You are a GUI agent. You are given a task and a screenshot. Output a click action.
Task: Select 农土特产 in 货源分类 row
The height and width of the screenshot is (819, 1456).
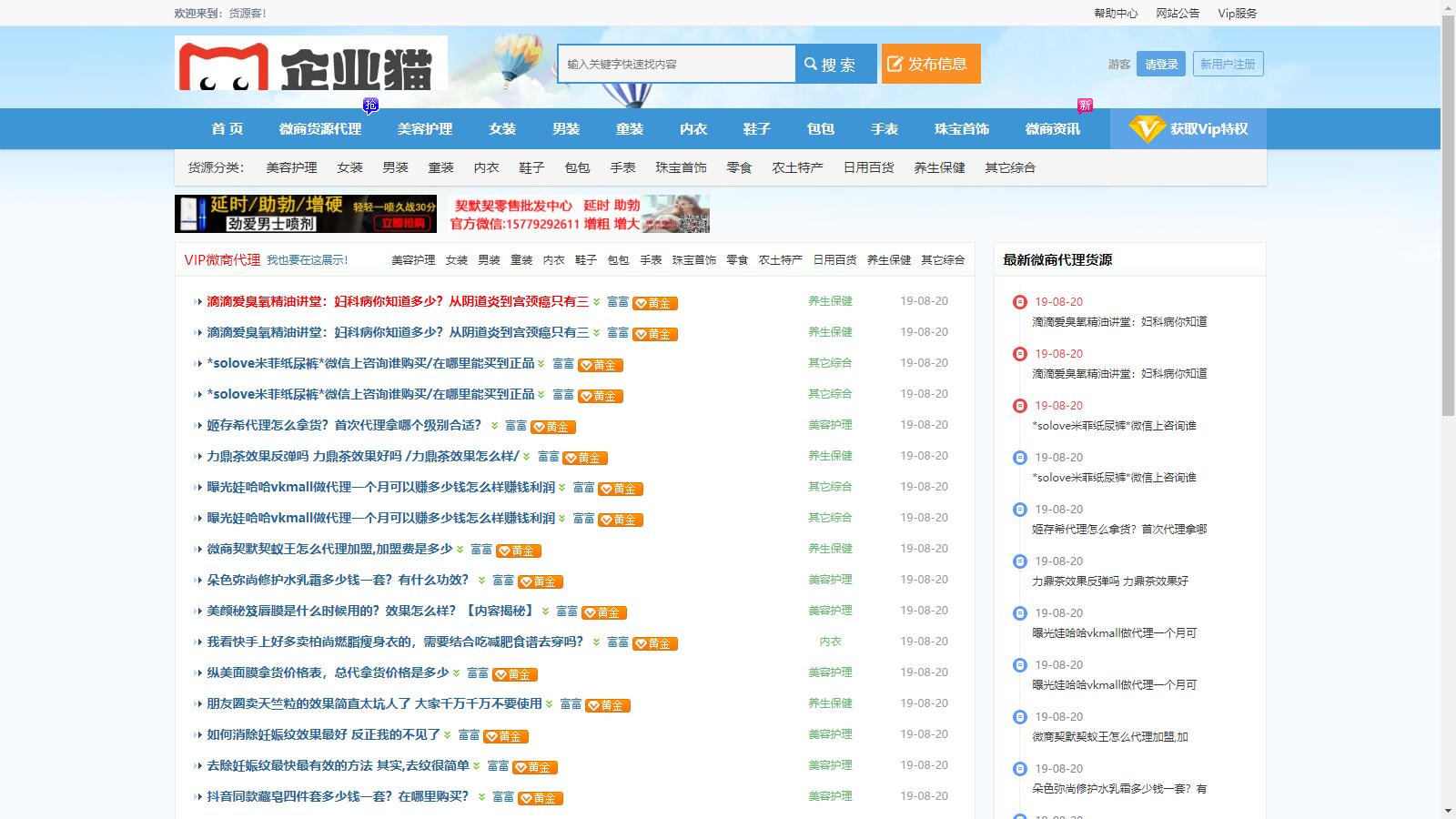tap(797, 167)
